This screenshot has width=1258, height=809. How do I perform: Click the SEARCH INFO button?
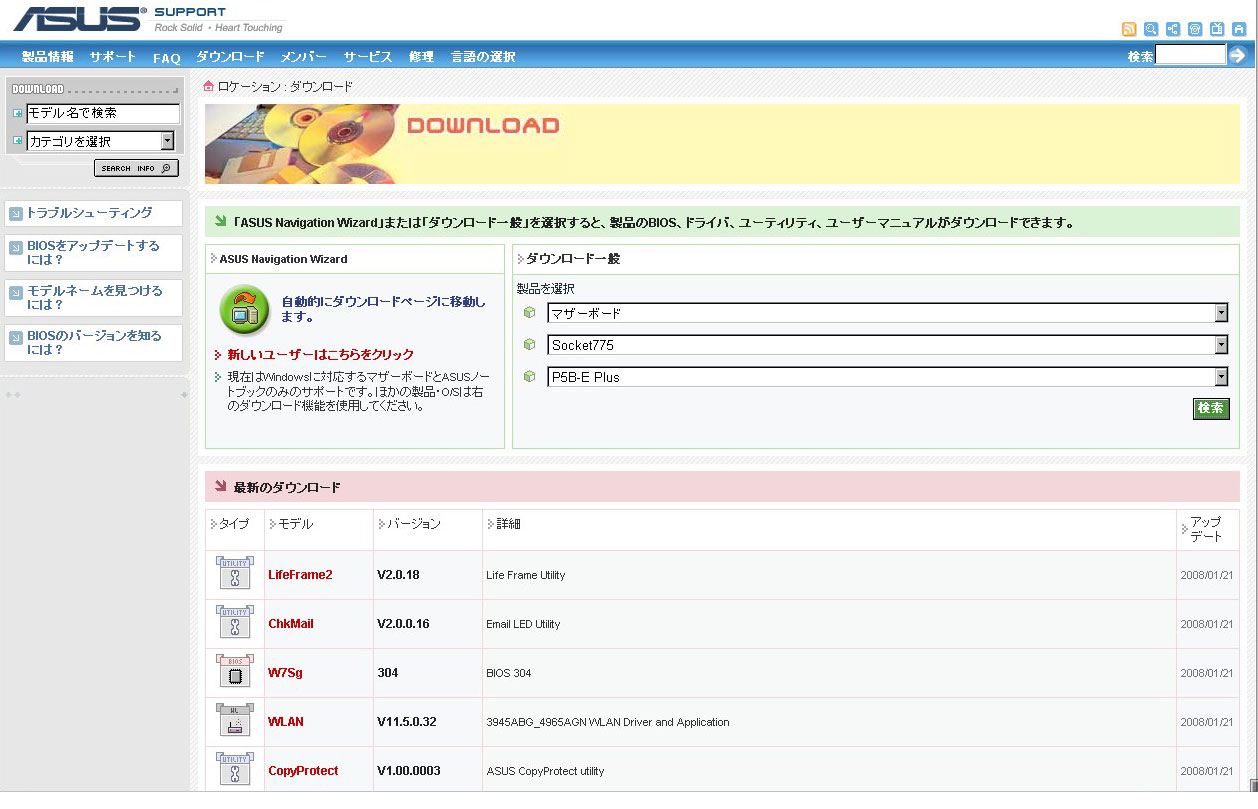pos(136,168)
